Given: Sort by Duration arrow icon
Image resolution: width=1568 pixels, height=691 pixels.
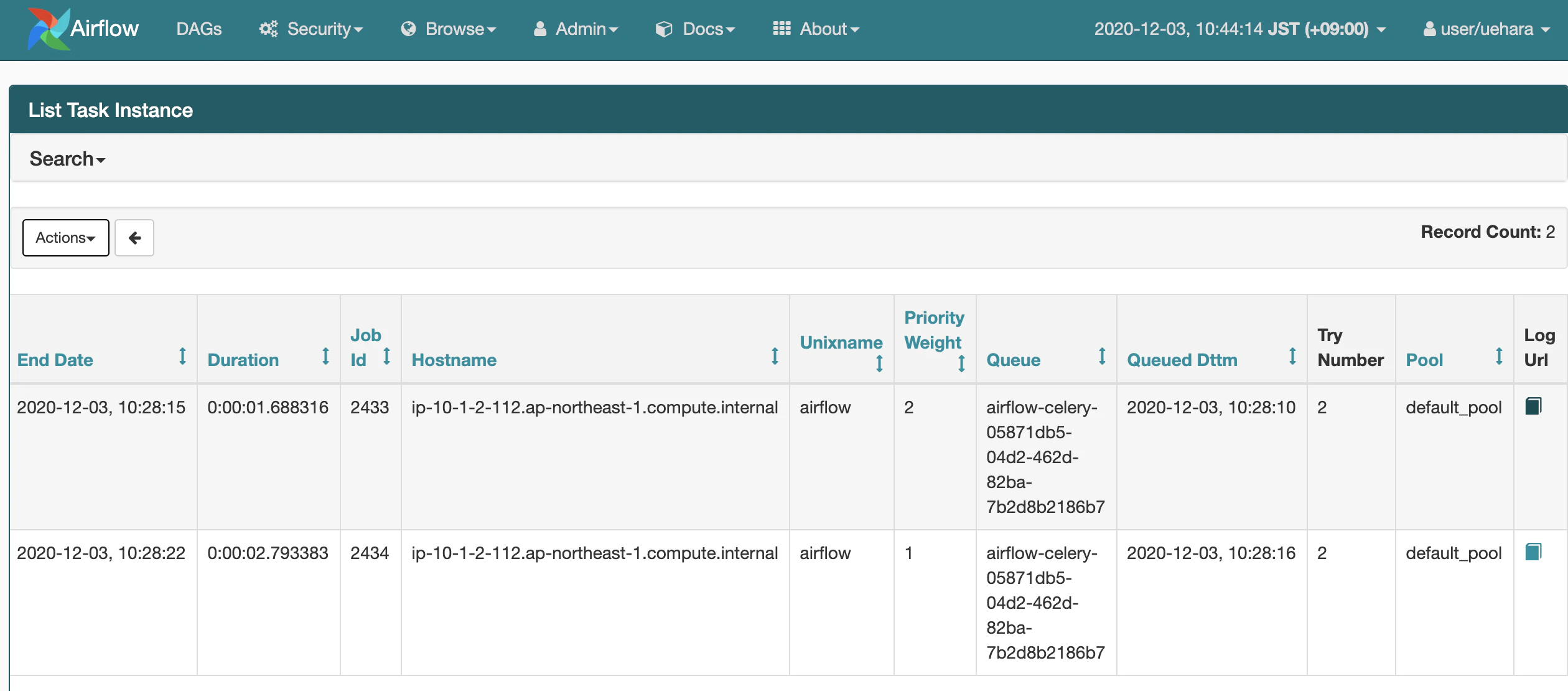Looking at the screenshot, I should point(325,356).
